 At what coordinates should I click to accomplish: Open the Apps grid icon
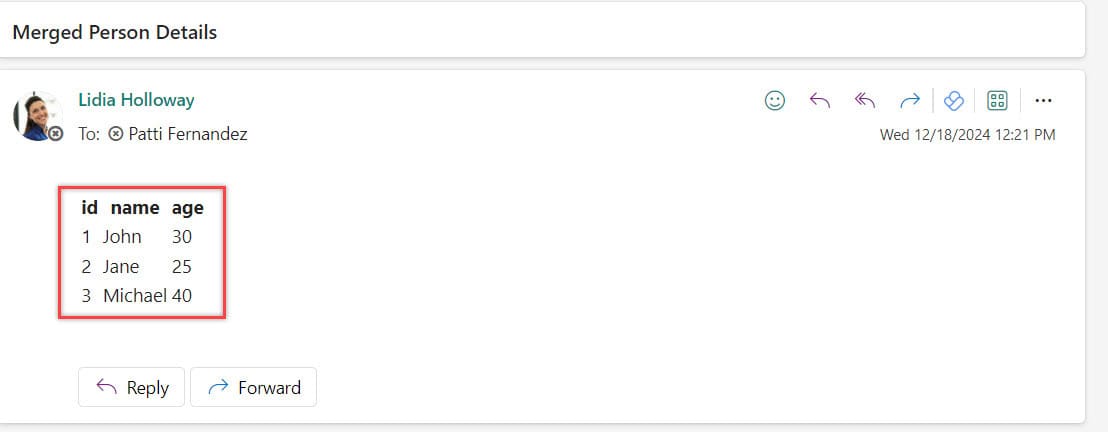click(997, 100)
